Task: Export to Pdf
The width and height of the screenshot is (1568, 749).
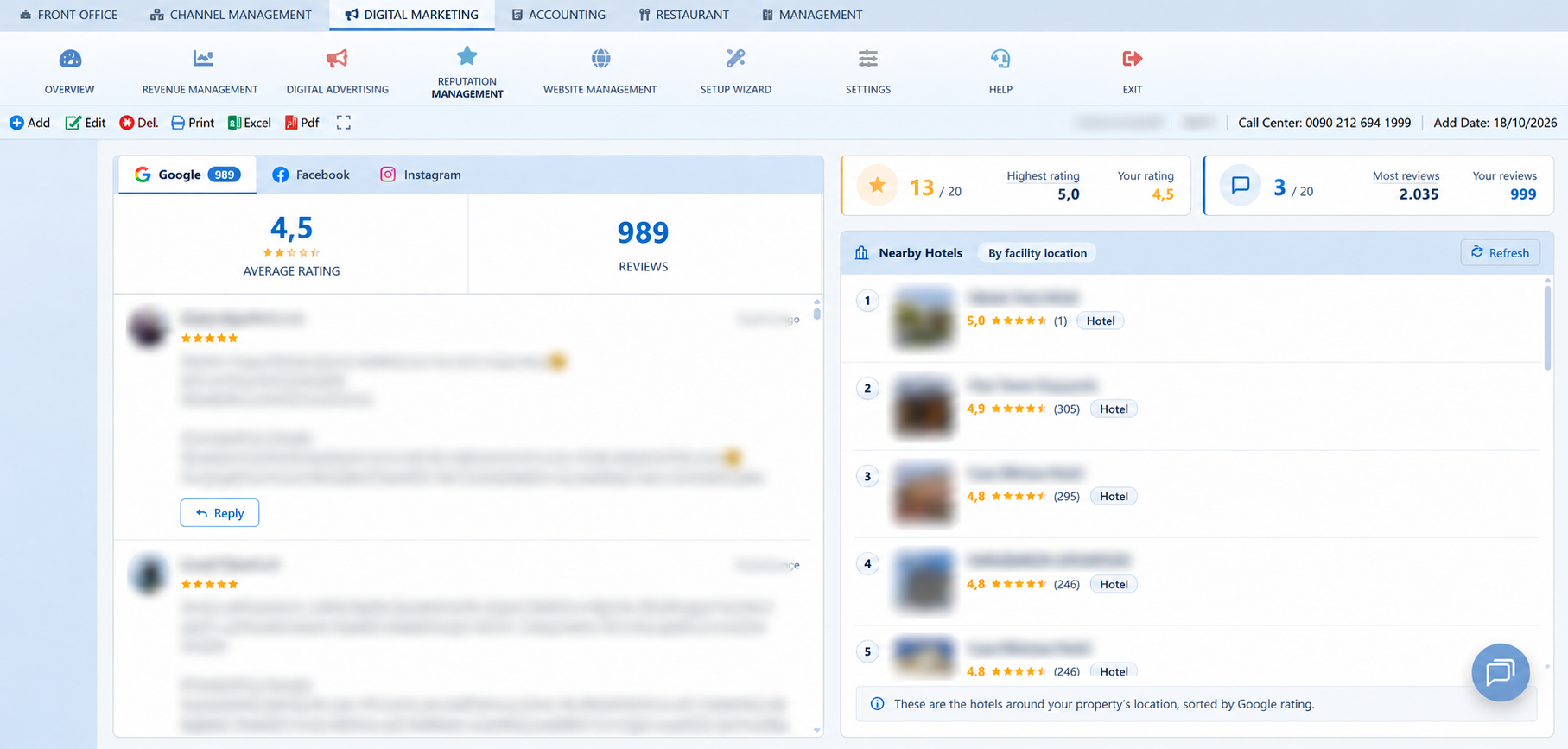Action: (302, 123)
